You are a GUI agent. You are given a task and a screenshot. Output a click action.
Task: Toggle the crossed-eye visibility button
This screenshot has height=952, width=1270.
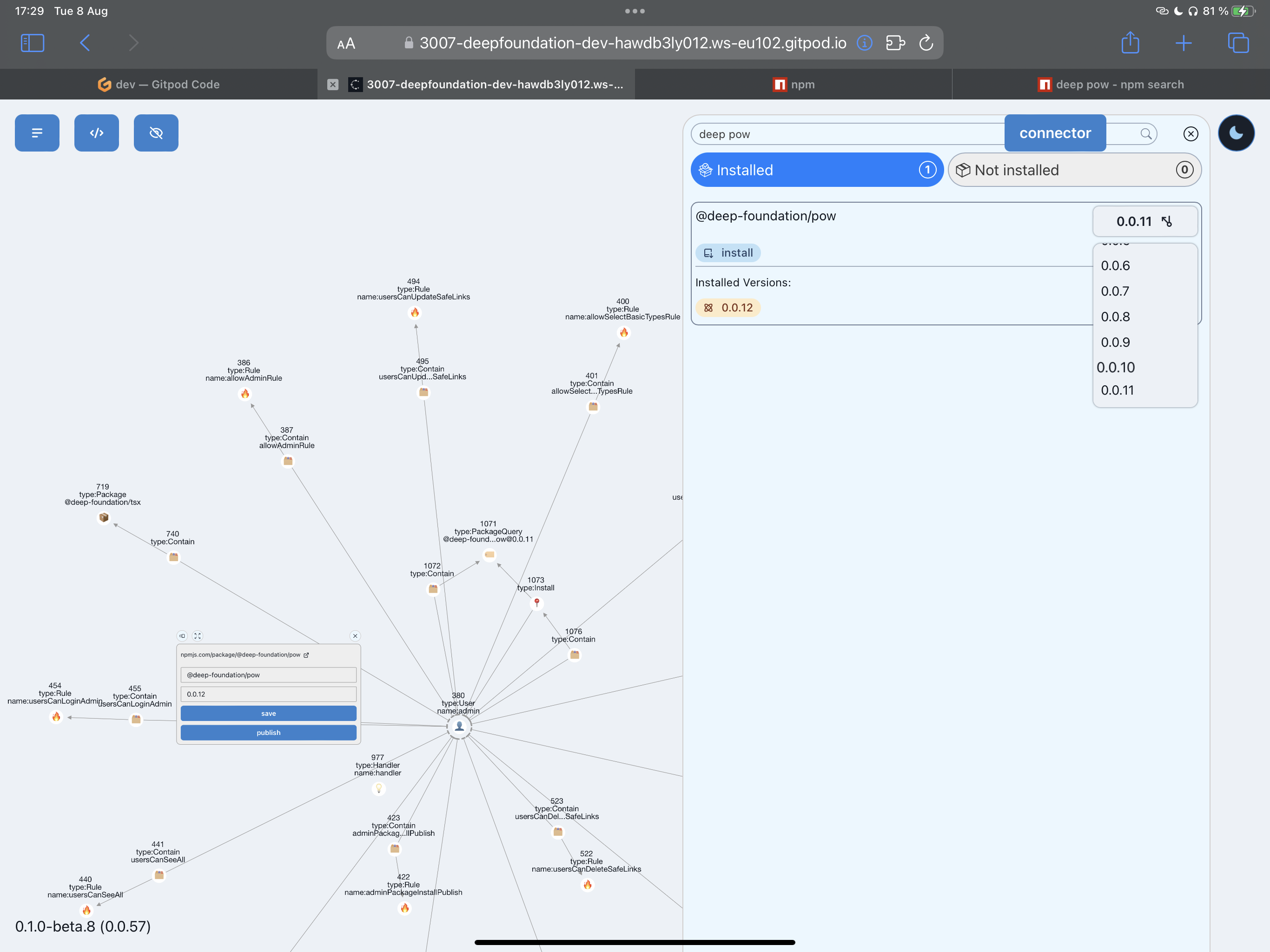(156, 132)
